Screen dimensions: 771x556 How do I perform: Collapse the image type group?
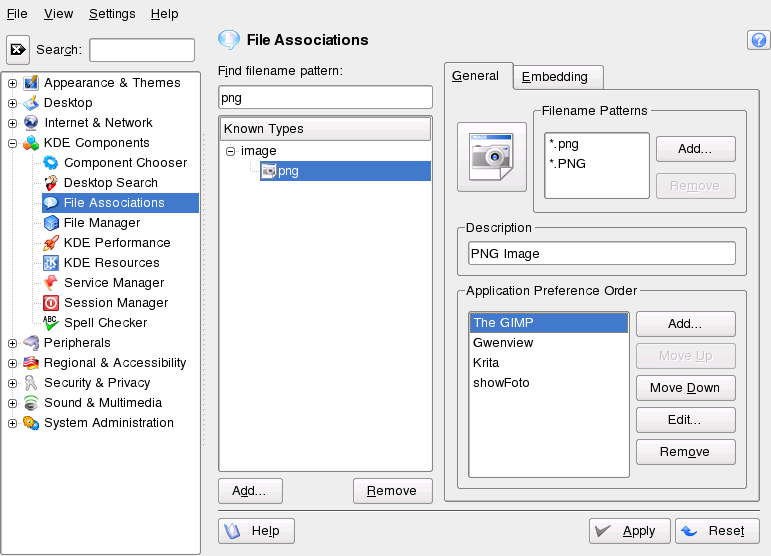[230, 152]
